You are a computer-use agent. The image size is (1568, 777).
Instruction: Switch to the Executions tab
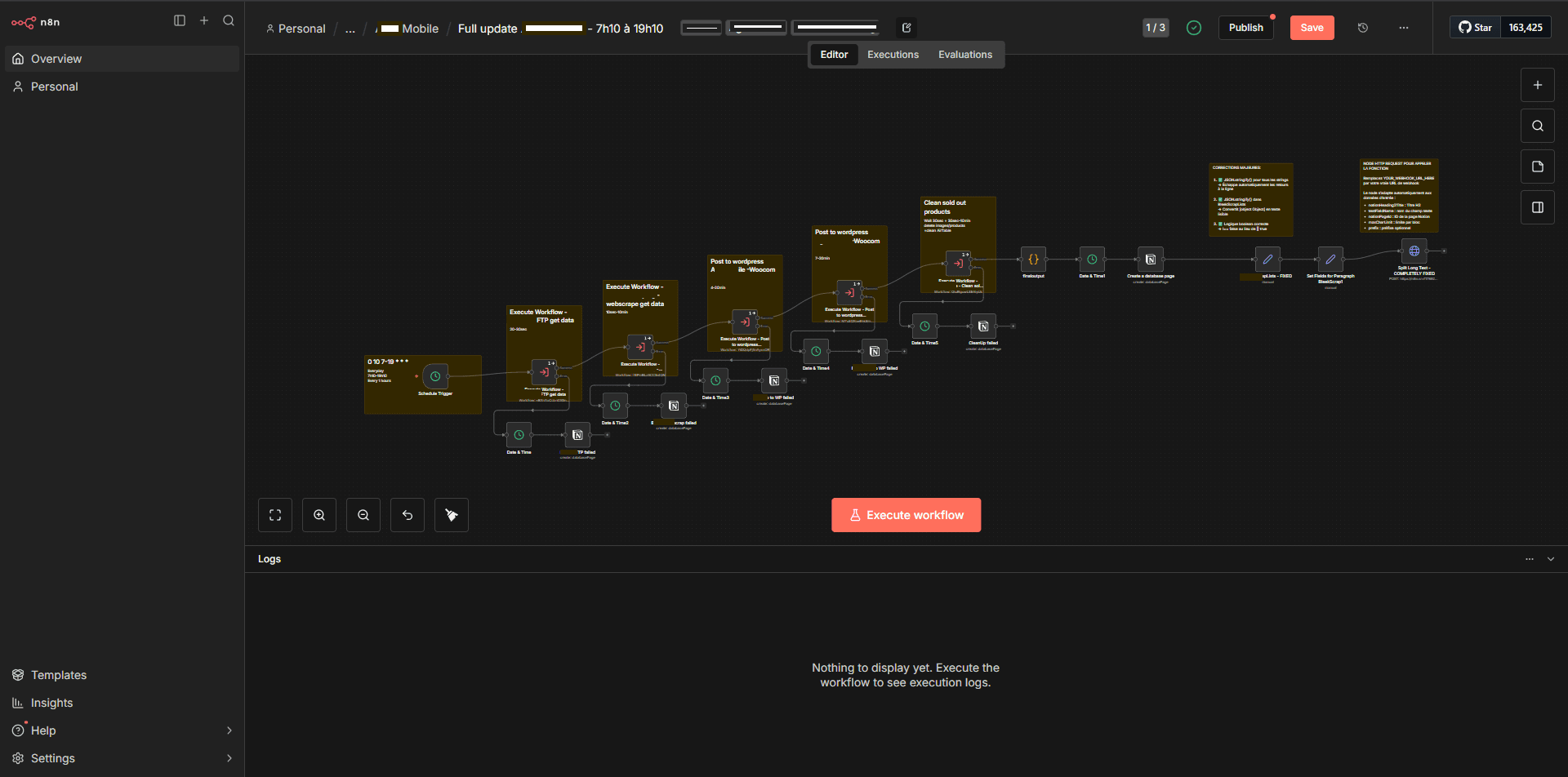coord(893,55)
